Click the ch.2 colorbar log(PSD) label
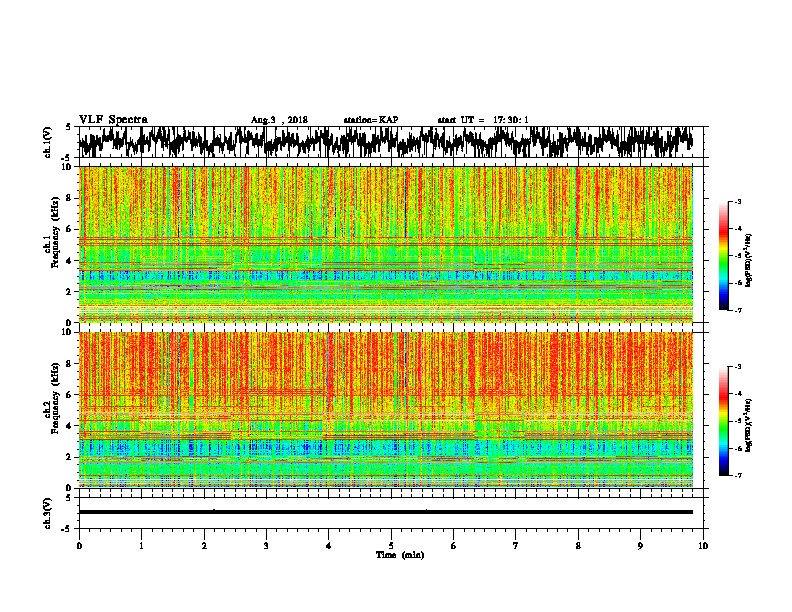792x612 pixels. 749,425
